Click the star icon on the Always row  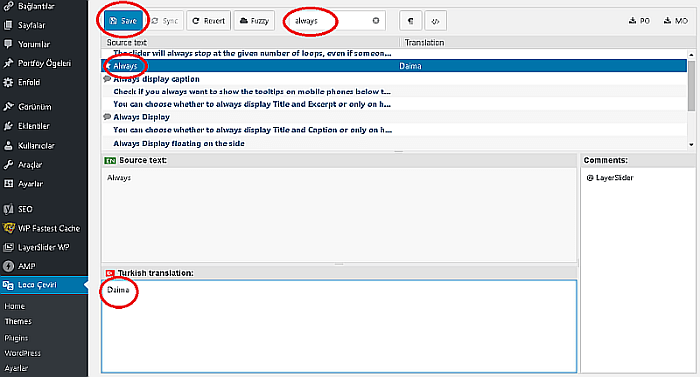click(108, 66)
